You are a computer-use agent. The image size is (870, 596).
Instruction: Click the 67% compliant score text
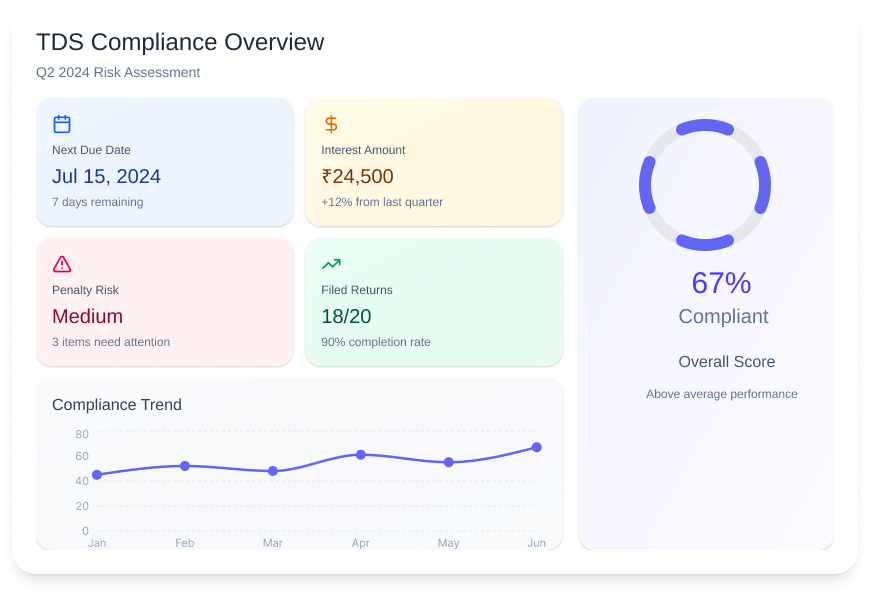(x=721, y=284)
